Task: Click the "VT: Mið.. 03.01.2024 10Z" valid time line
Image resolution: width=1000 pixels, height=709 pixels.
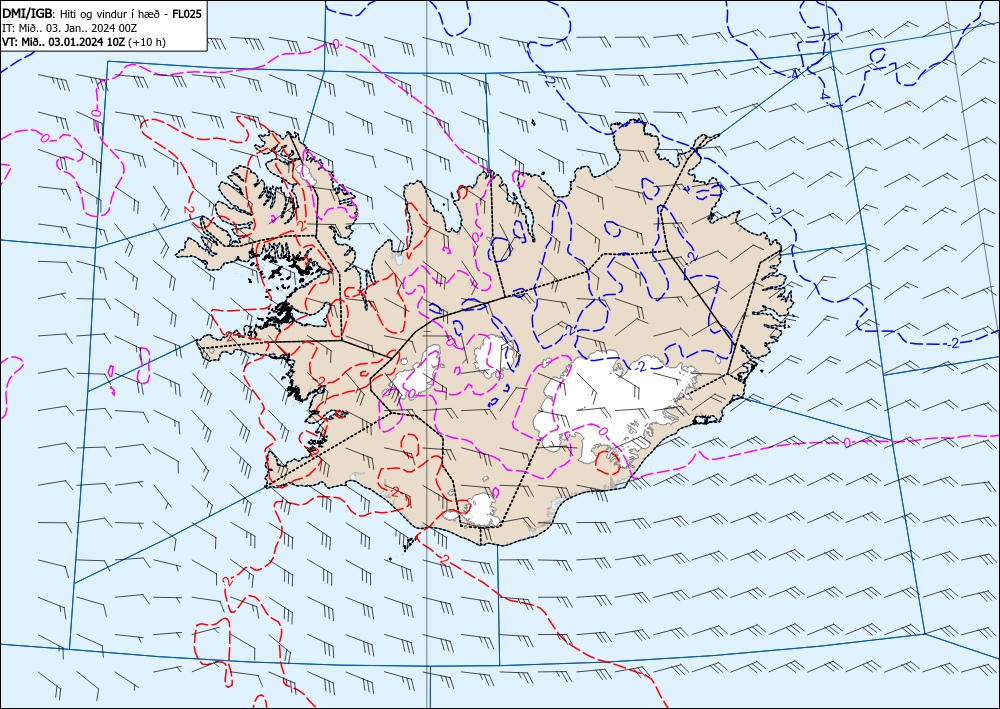Action: click(x=64, y=42)
